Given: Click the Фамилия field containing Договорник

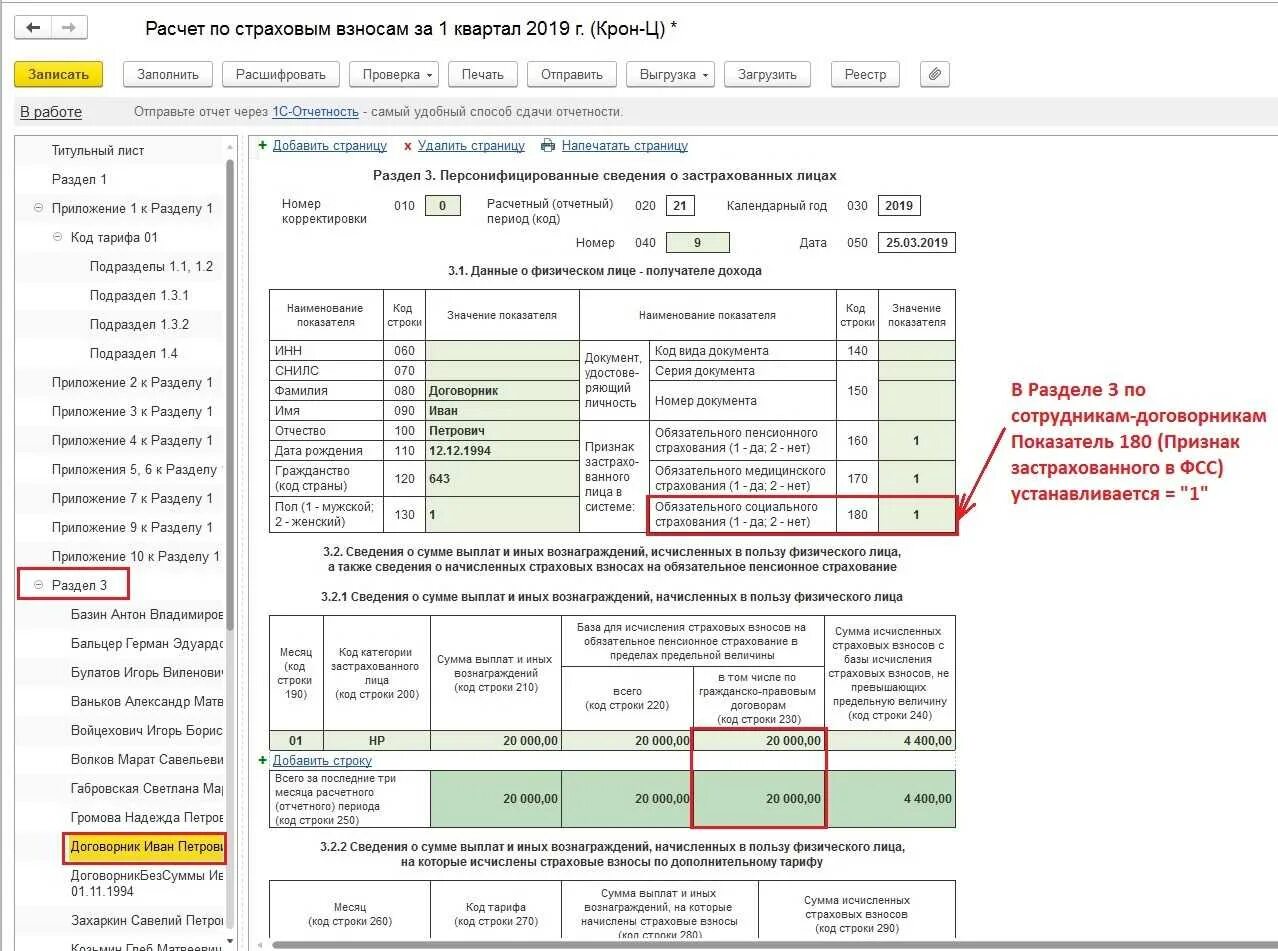Looking at the screenshot, I should pos(502,391).
